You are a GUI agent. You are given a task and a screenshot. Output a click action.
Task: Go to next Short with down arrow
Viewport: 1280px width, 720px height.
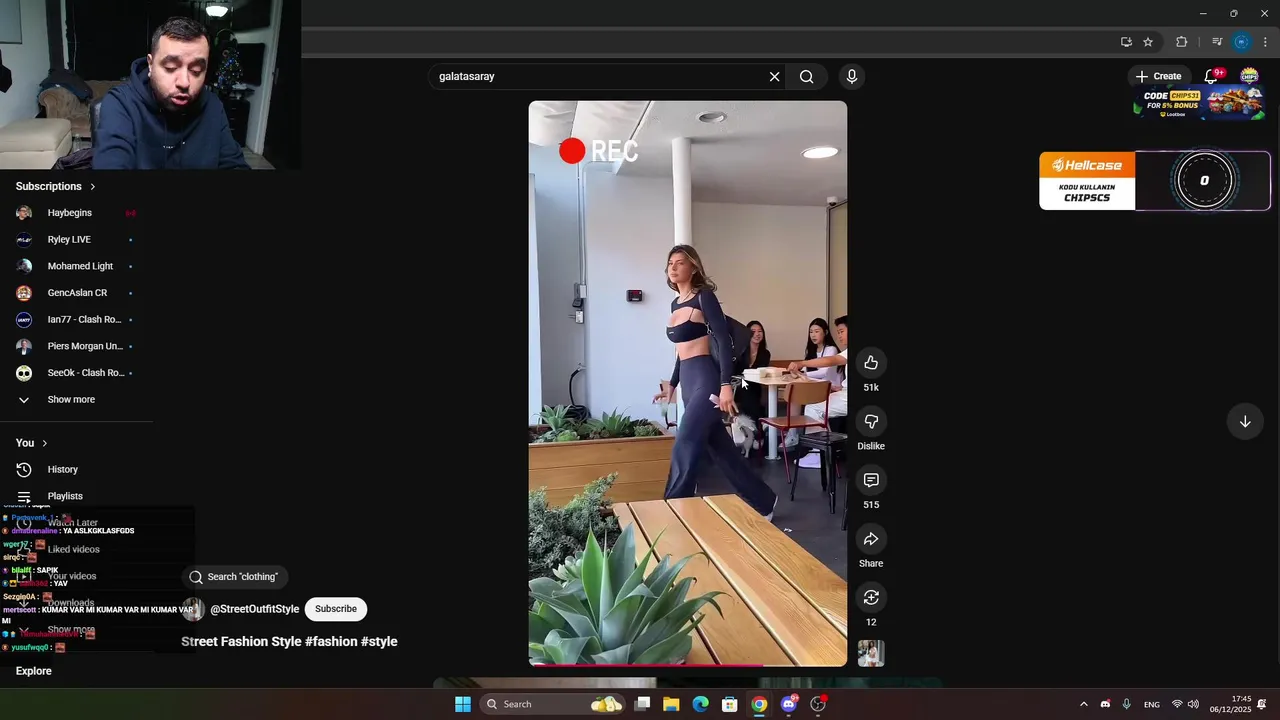(1245, 422)
